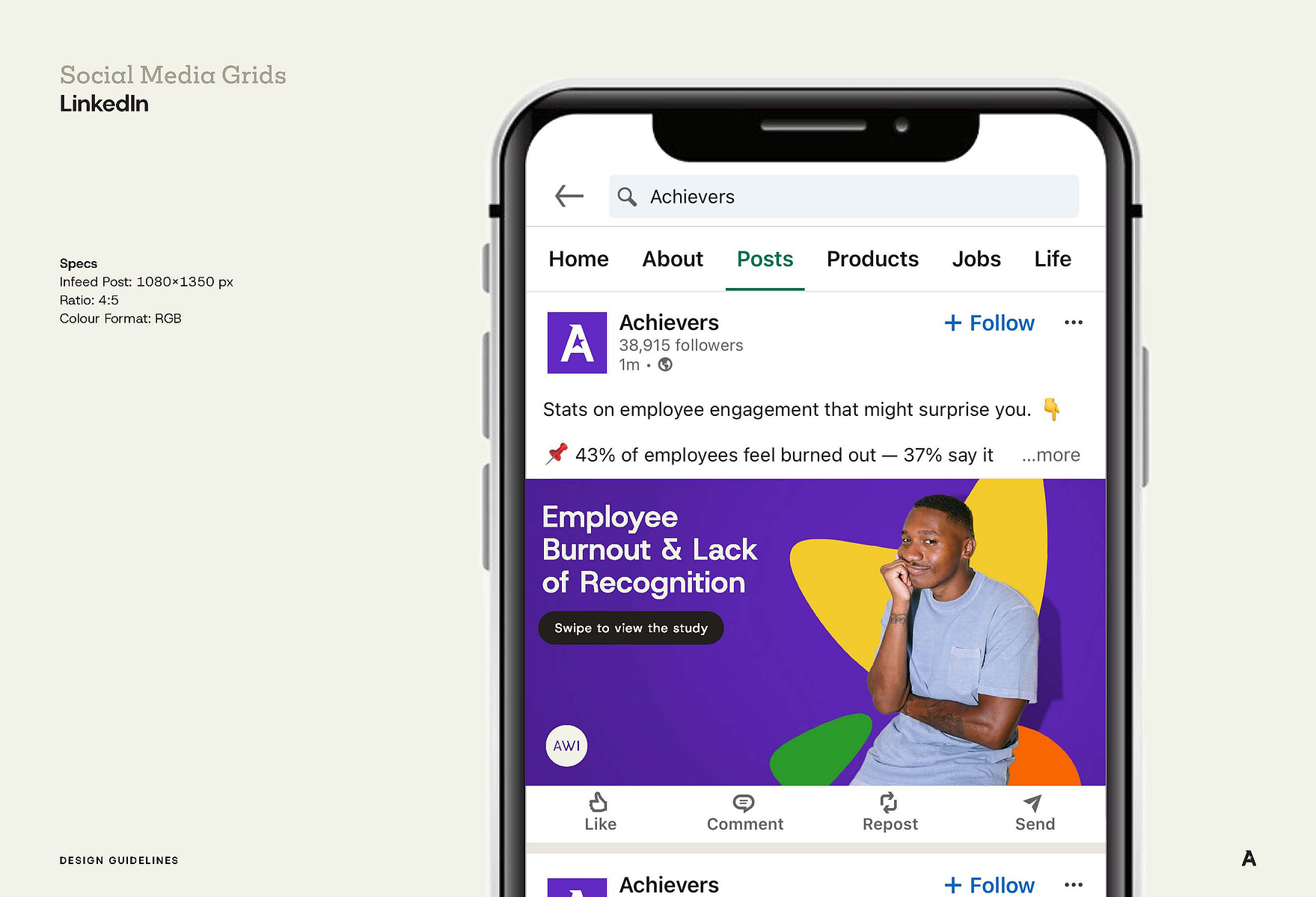Image resolution: width=1316 pixels, height=897 pixels.
Task: Tap the back arrow icon
Action: [x=569, y=196]
